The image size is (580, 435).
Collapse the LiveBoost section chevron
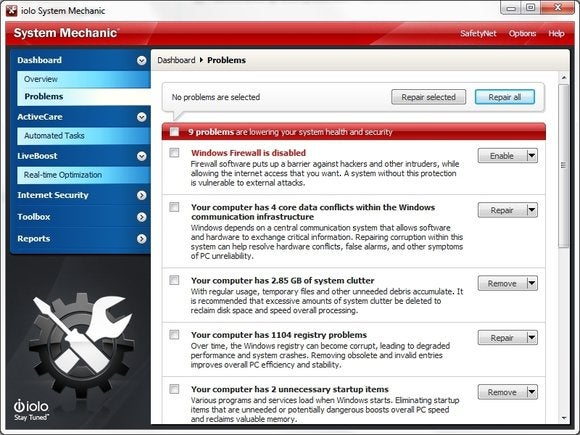(141, 156)
